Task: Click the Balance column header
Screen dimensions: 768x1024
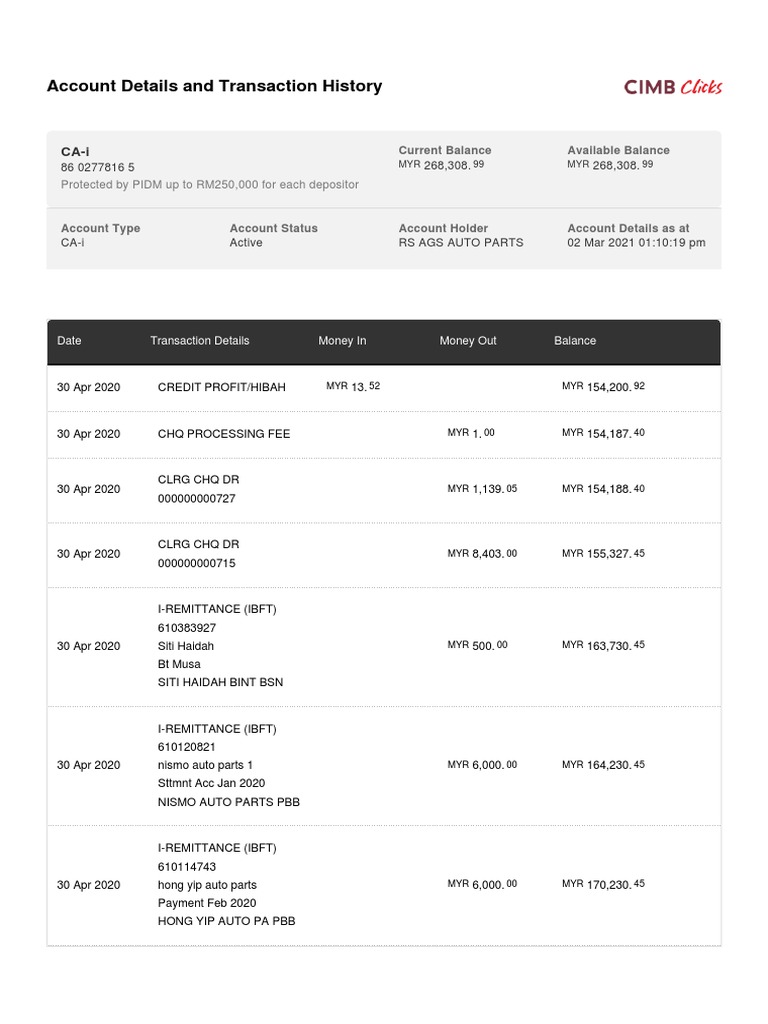Action: 575,341
